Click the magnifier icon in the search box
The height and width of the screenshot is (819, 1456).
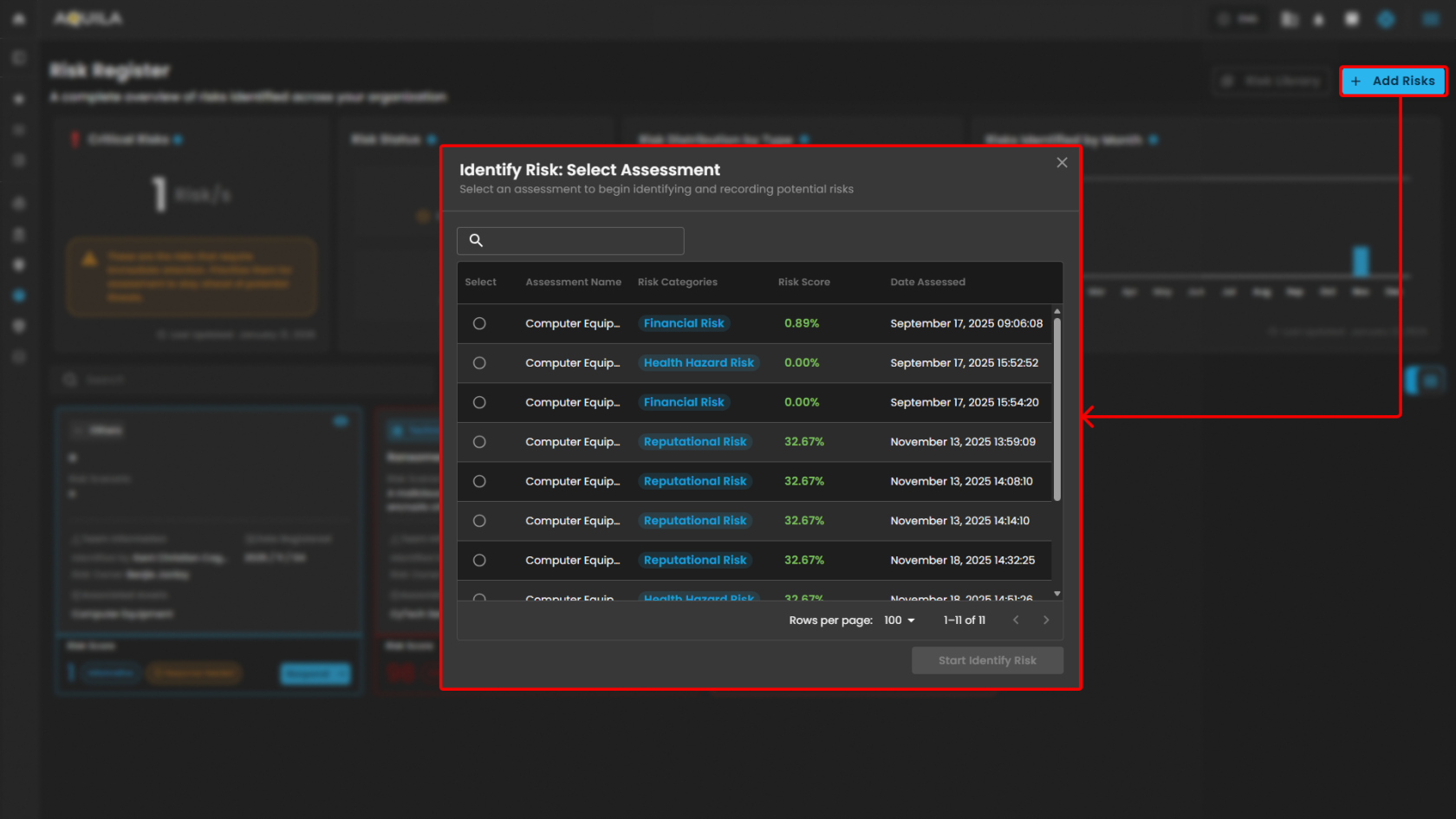[x=476, y=241]
